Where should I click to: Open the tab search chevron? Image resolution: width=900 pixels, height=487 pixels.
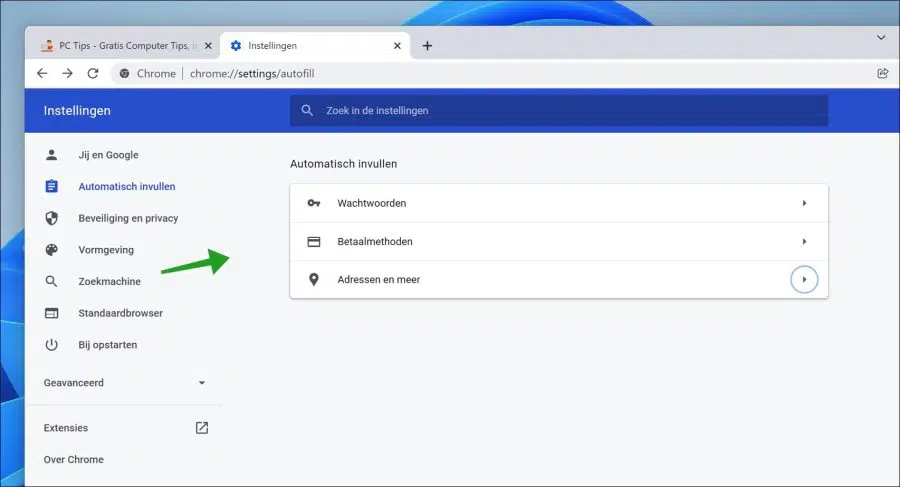[881, 38]
